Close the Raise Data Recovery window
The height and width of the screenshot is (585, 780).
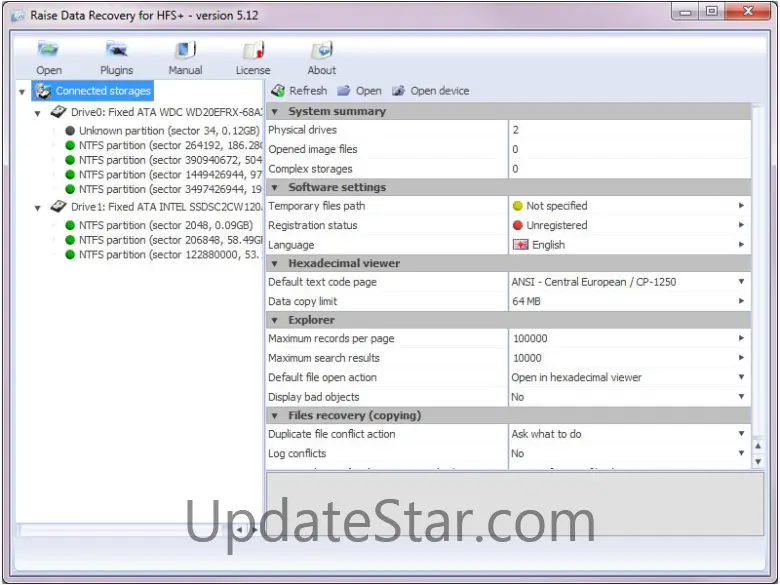pos(748,12)
